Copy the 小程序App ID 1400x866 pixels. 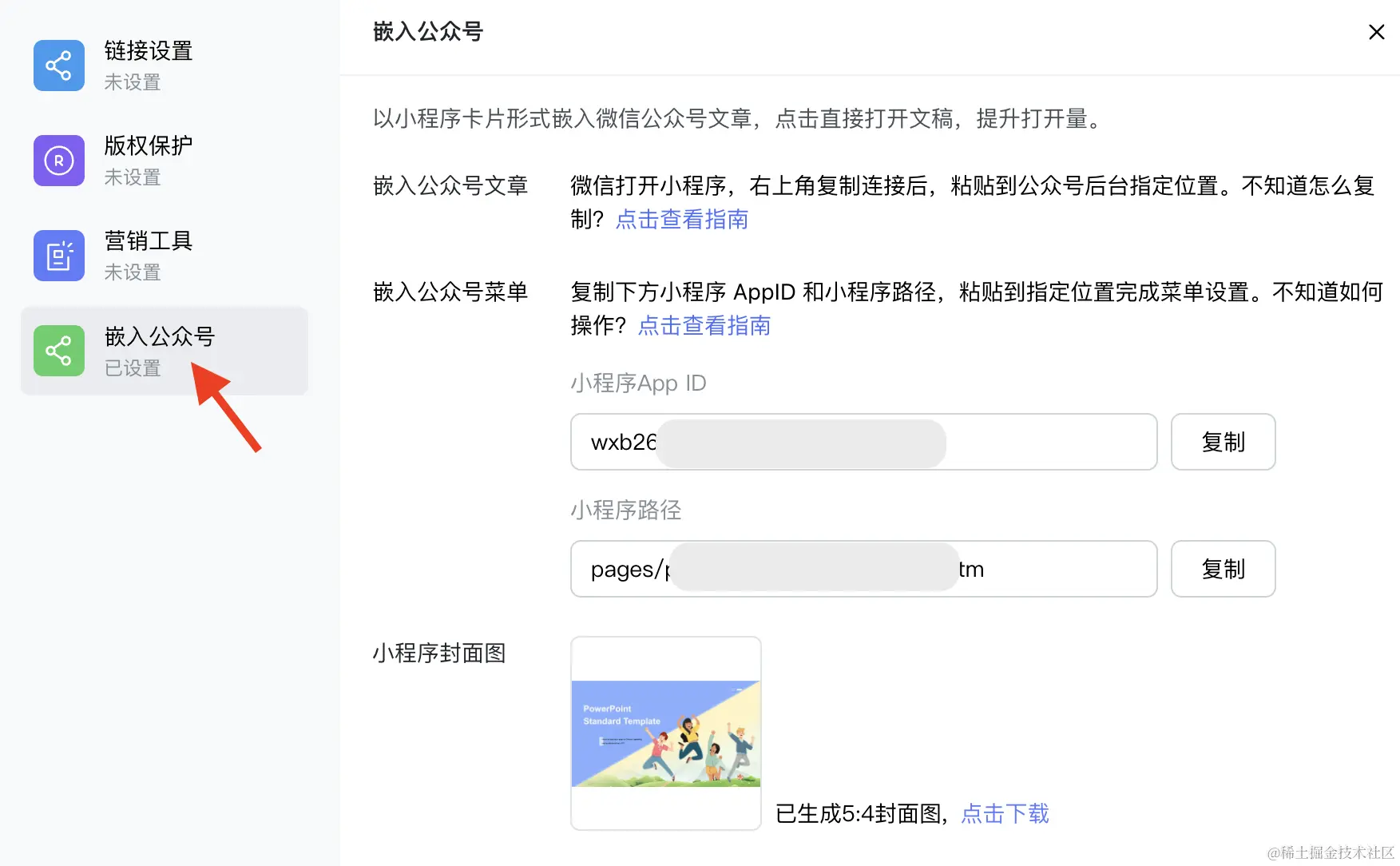[1223, 442]
